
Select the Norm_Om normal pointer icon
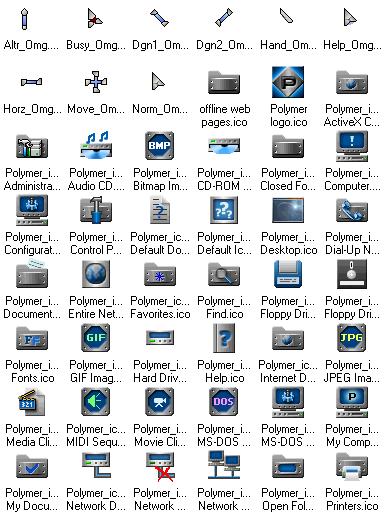click(158, 82)
